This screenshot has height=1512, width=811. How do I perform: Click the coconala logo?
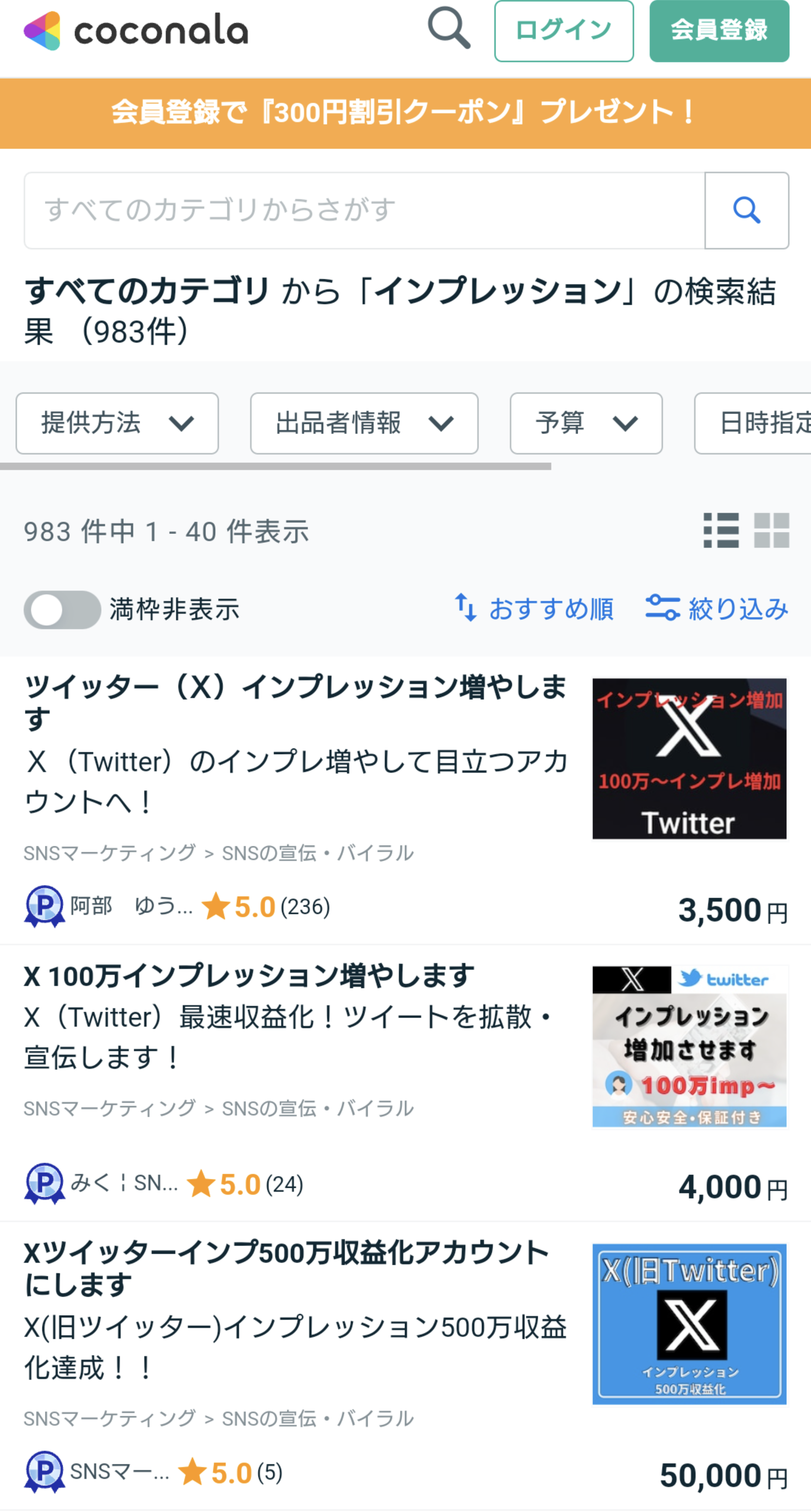(x=136, y=31)
